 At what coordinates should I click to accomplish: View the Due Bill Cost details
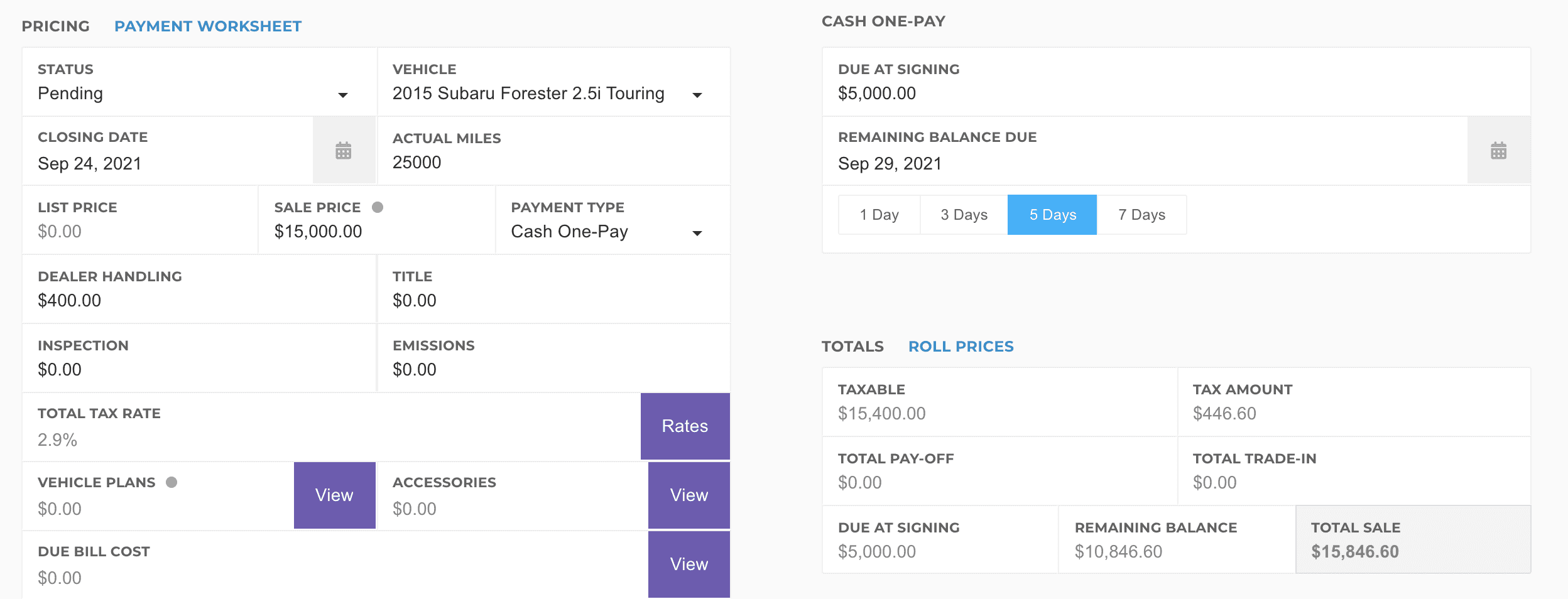[689, 564]
